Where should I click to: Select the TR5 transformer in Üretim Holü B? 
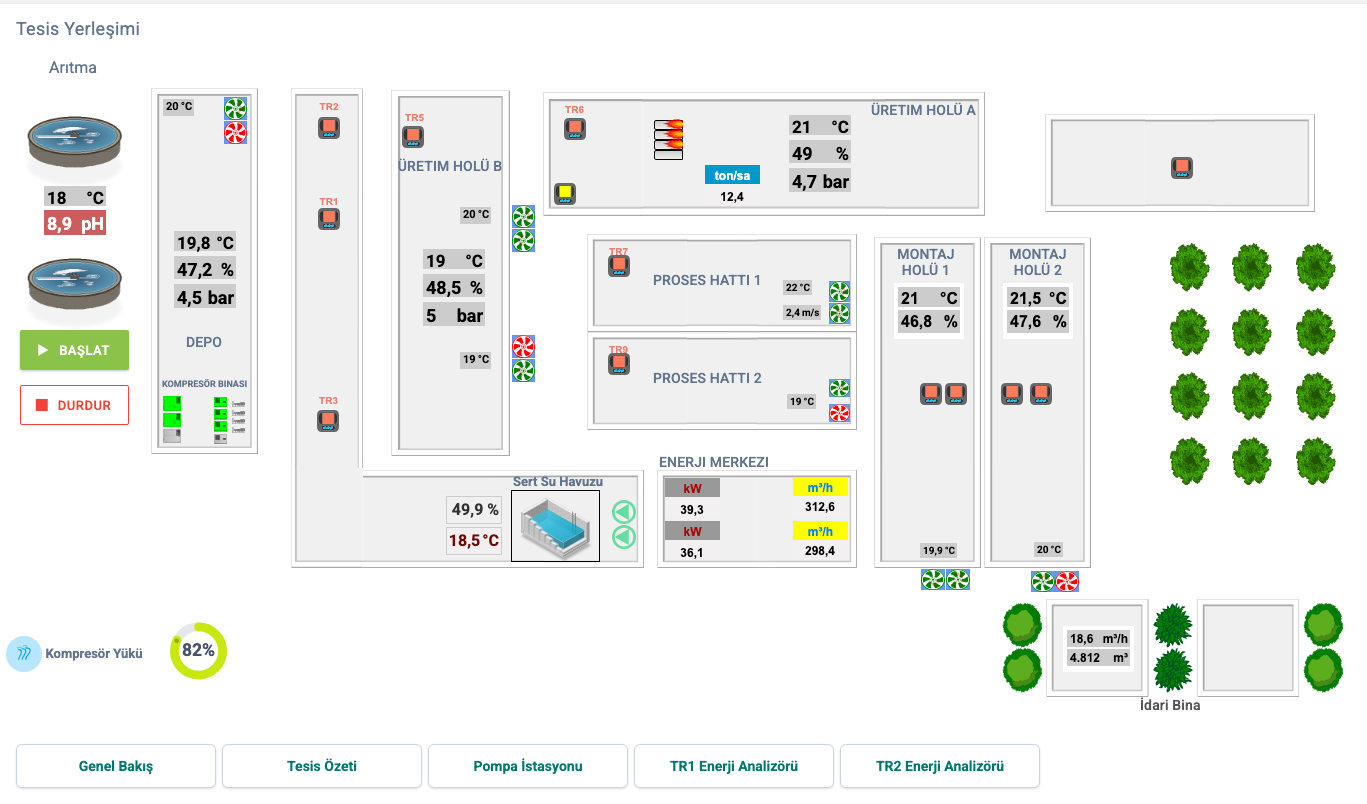(414, 136)
